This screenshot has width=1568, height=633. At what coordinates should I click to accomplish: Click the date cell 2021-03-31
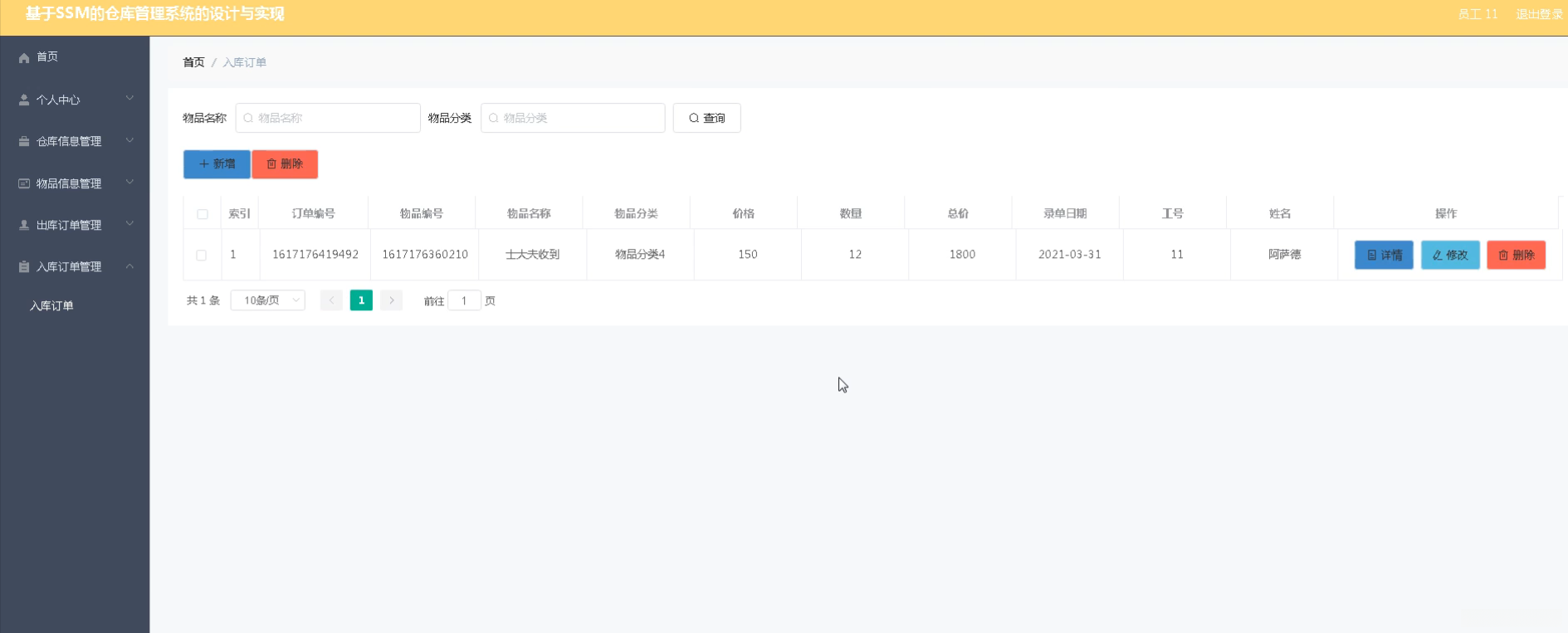[x=1070, y=255]
